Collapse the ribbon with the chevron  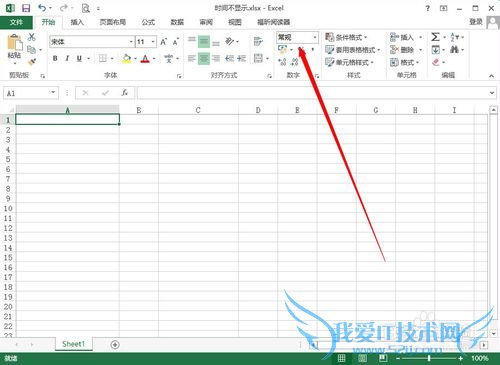(492, 76)
